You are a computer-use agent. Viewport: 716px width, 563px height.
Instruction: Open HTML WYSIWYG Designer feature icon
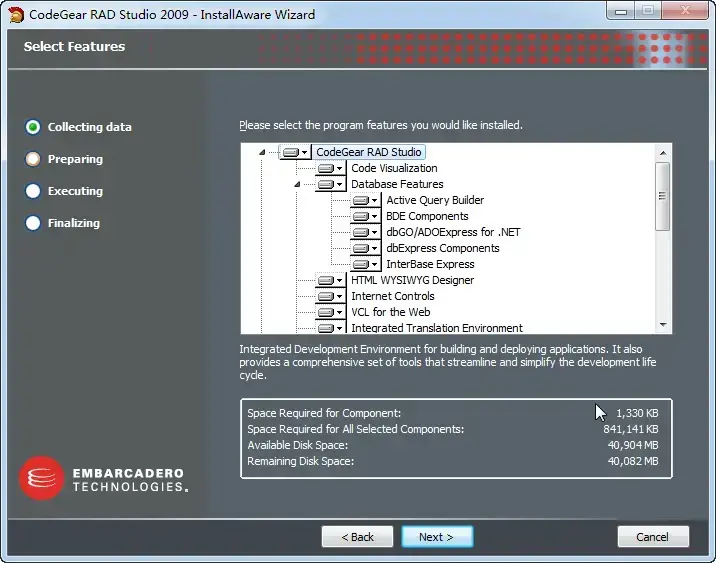point(330,280)
